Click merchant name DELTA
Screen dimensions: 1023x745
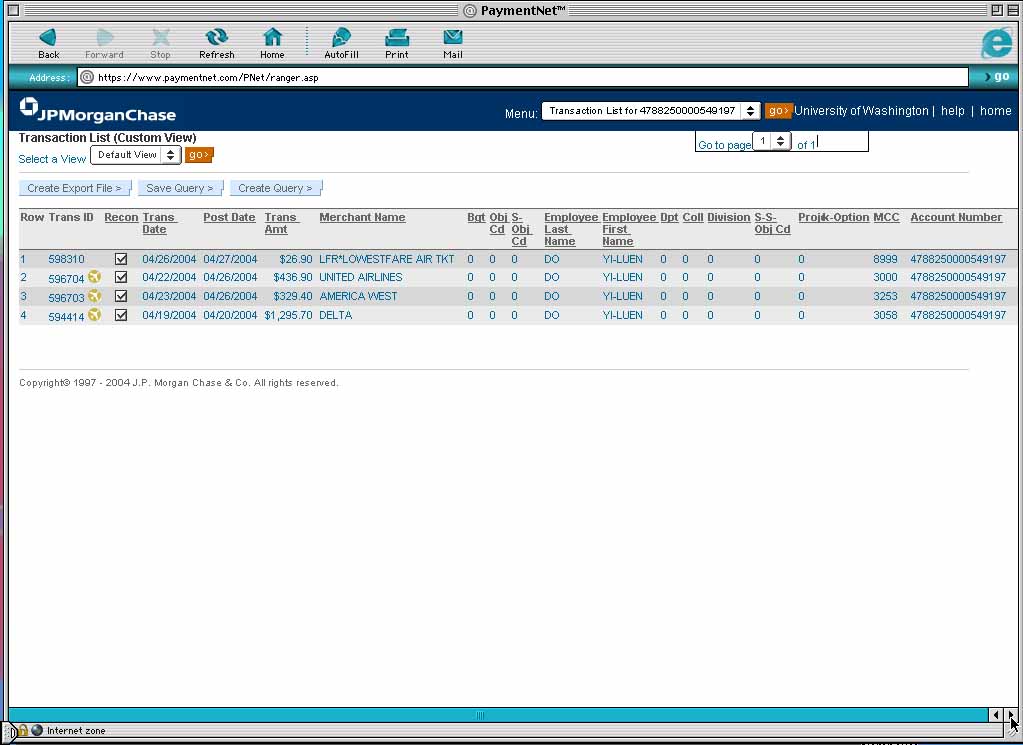click(x=335, y=315)
